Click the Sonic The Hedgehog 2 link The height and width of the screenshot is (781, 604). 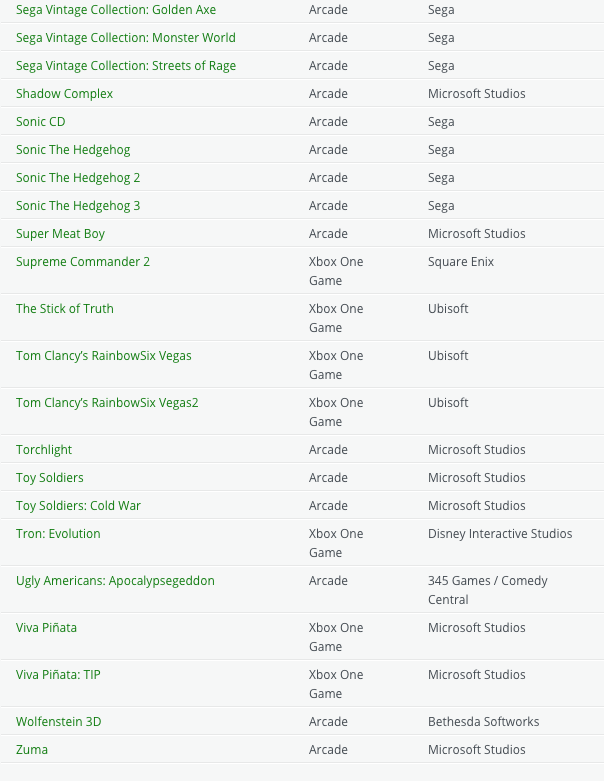pyautogui.click(x=78, y=178)
